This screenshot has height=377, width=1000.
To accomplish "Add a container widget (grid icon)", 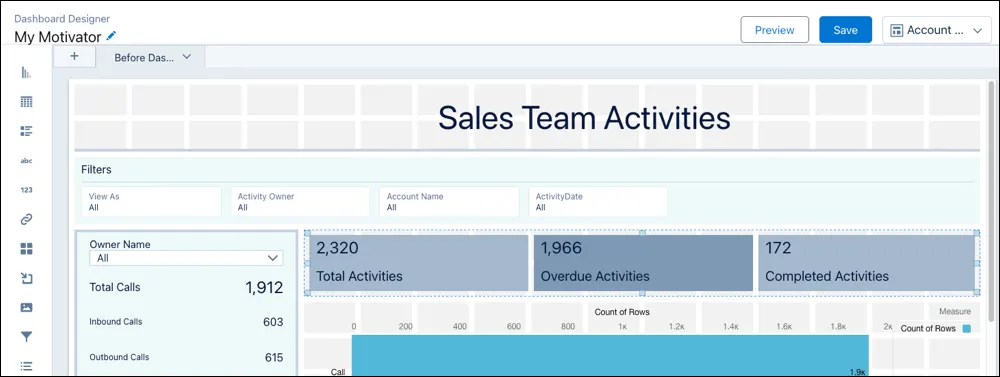I will pos(26,249).
